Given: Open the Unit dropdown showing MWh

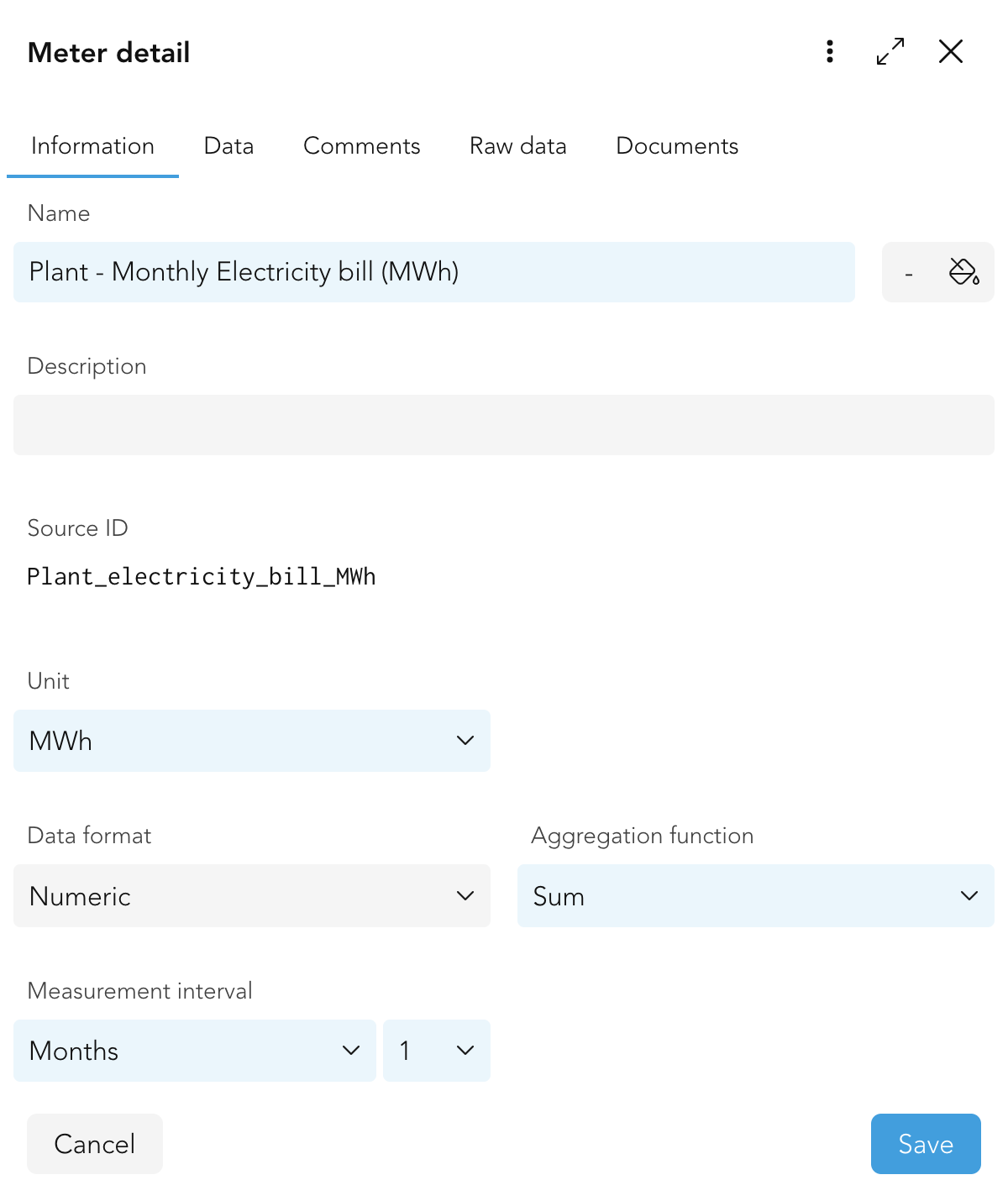Looking at the screenshot, I should click(x=252, y=741).
